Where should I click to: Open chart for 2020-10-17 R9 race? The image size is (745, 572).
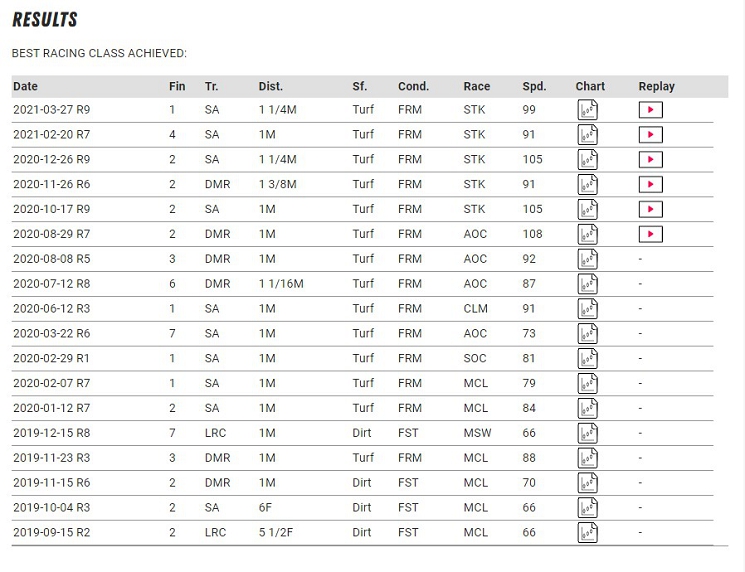(587, 209)
